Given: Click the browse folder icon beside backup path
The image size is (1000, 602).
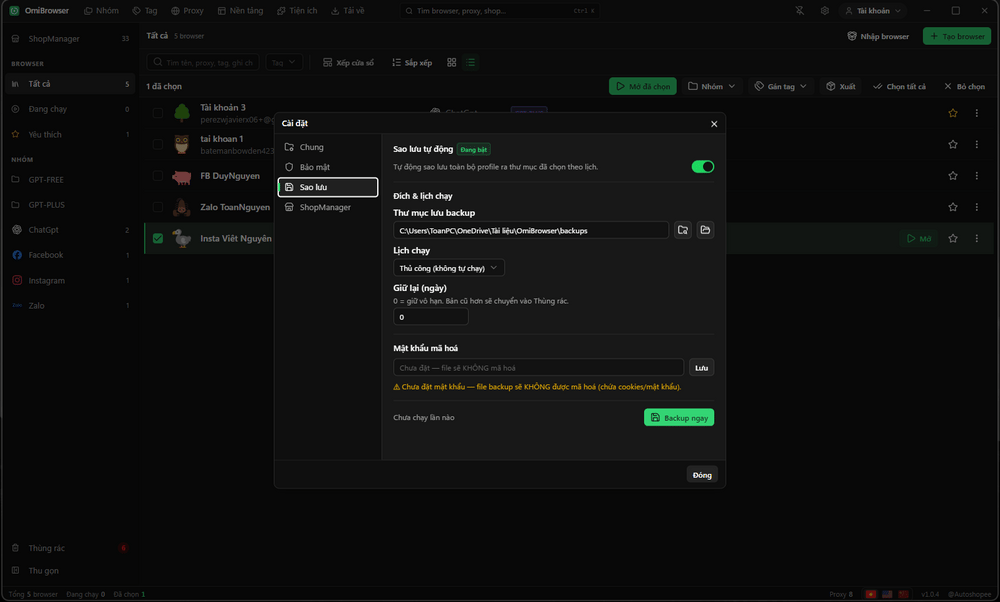Looking at the screenshot, I should [683, 230].
